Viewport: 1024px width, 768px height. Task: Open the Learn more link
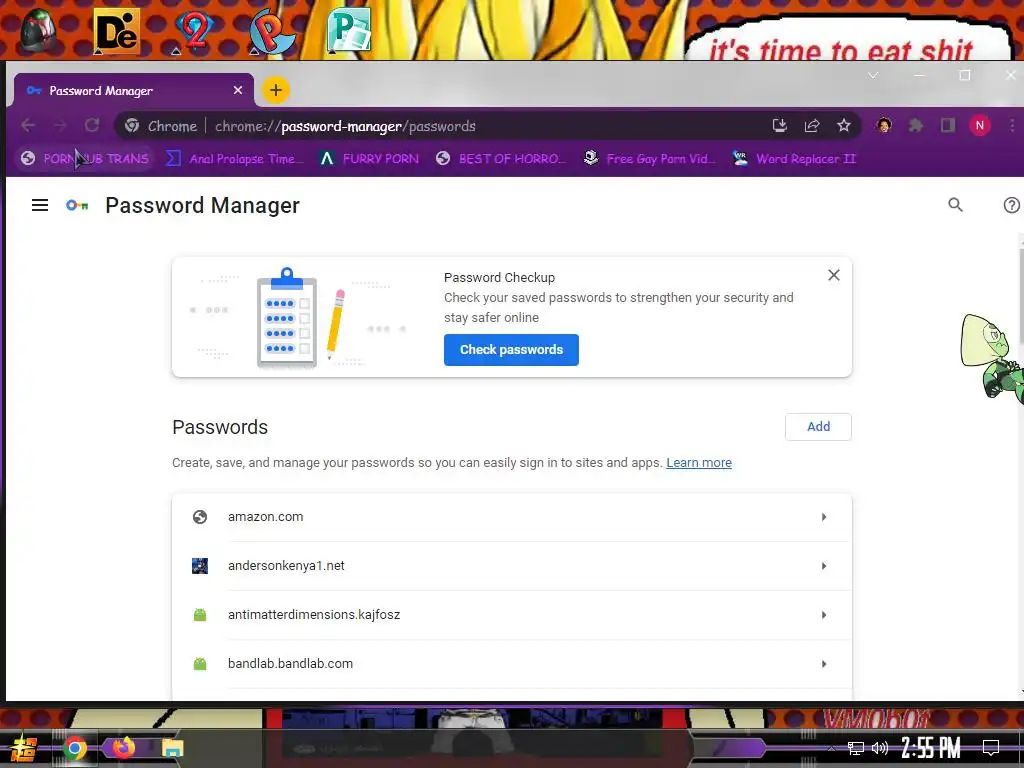[x=699, y=462]
